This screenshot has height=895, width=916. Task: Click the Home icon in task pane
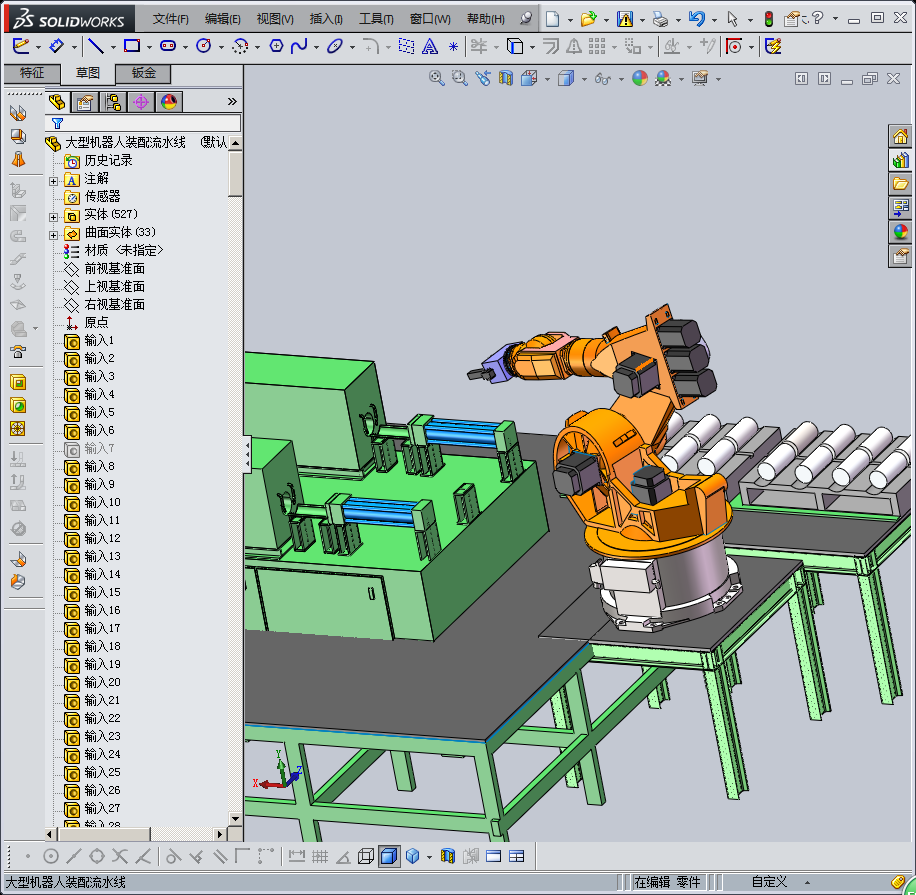pyautogui.click(x=900, y=136)
